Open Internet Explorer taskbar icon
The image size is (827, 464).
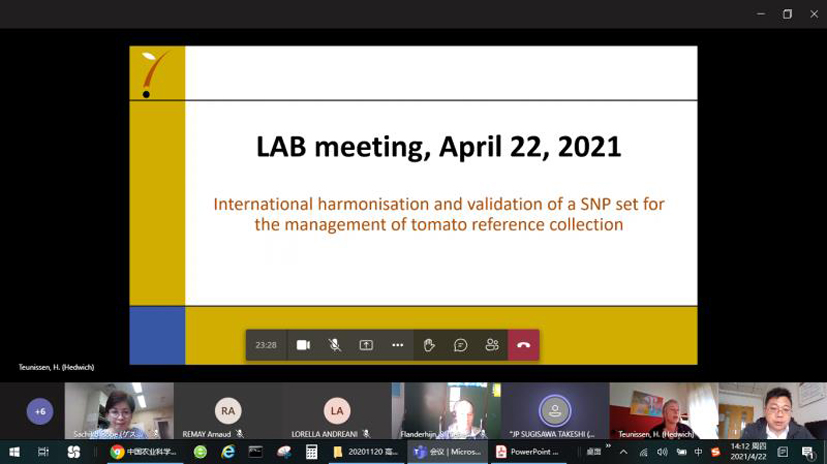point(228,452)
